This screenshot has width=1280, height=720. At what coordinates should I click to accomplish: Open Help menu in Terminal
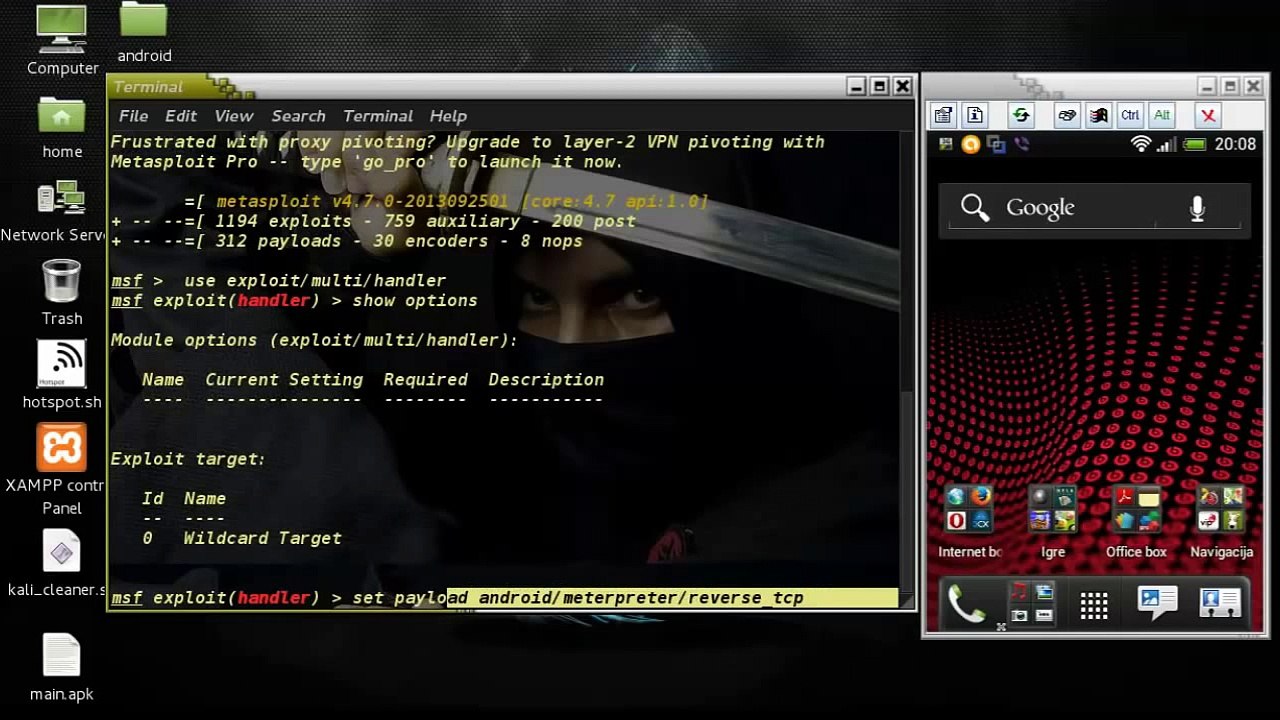pos(448,116)
